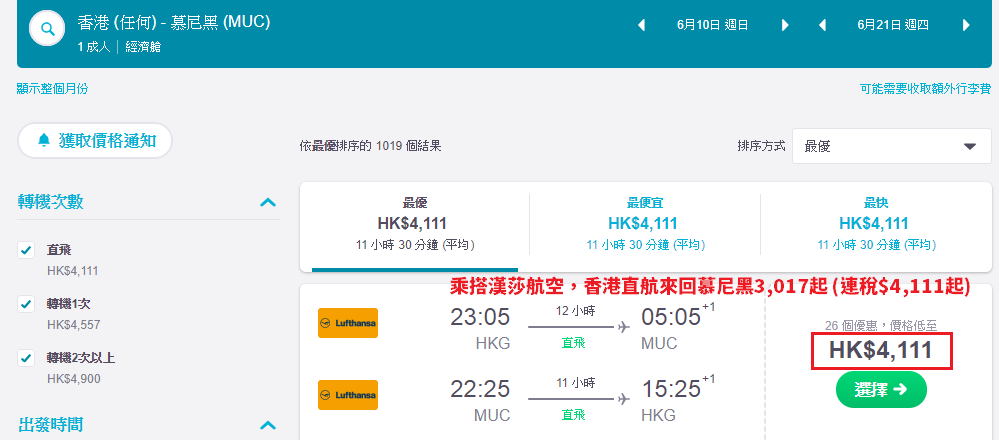Click the HK$4,900 price under 轉機2次以上
Image resolution: width=999 pixels, height=440 pixels.
73,379
